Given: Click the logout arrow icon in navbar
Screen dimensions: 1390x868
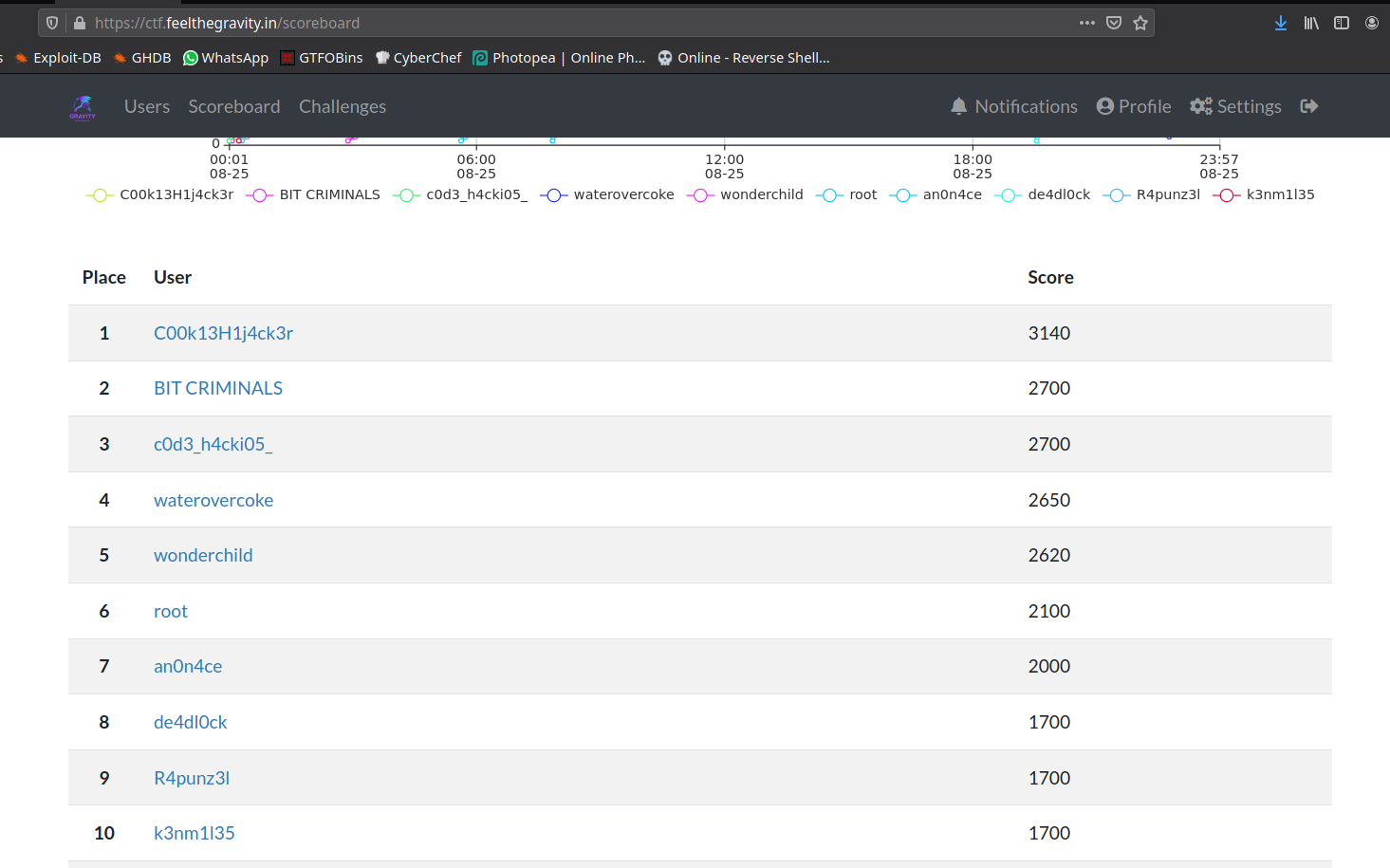Looking at the screenshot, I should click(1309, 106).
